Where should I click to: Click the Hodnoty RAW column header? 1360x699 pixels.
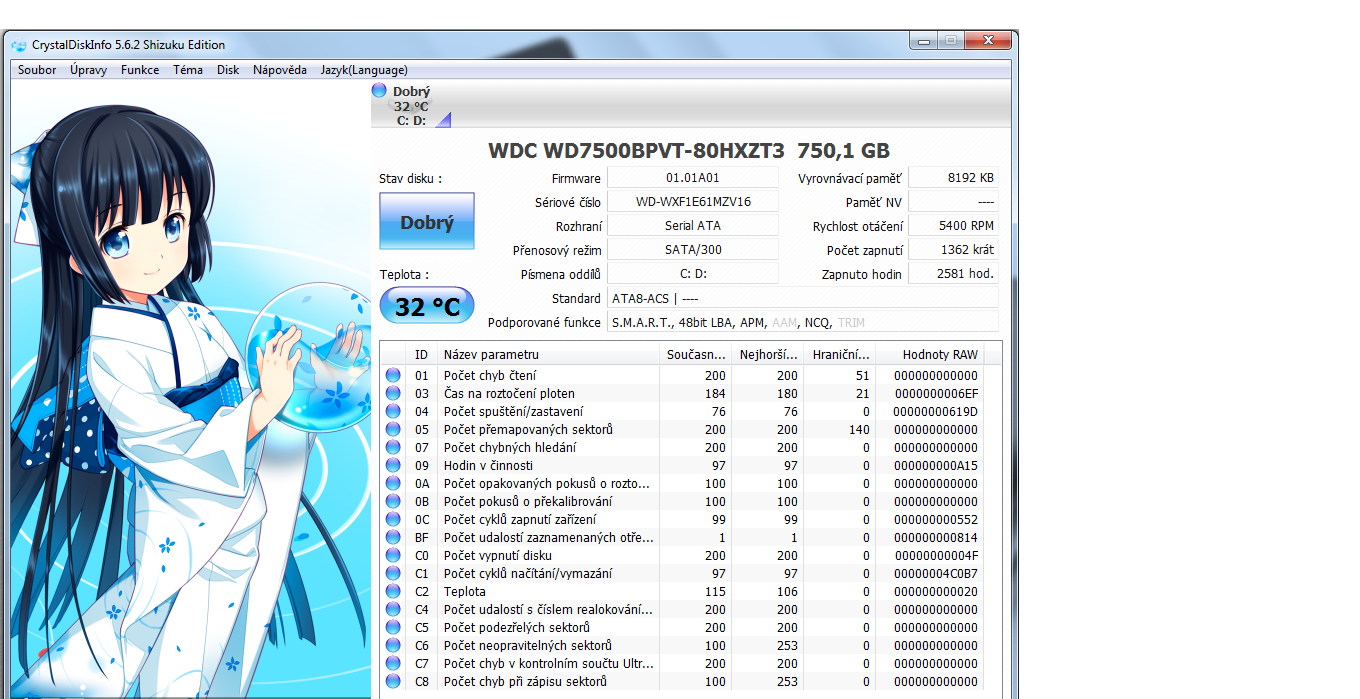tap(930, 354)
